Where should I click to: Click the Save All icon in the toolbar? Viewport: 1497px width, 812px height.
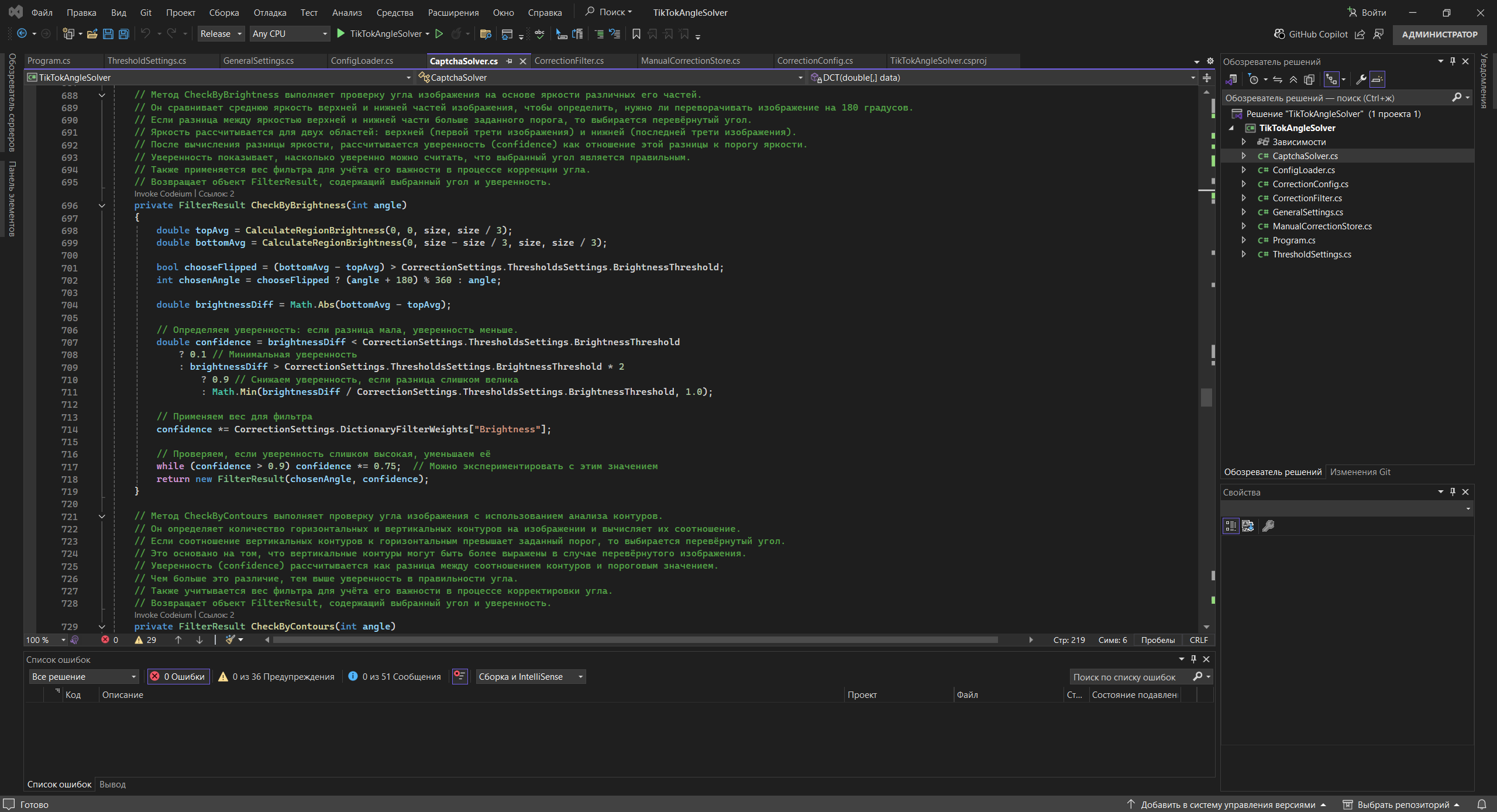[x=123, y=34]
